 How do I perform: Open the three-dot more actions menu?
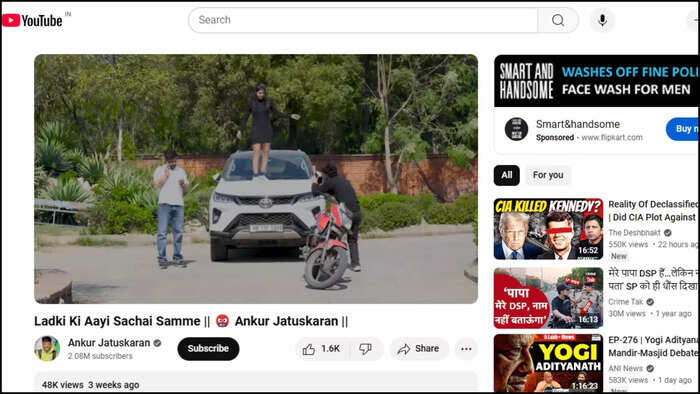point(466,349)
